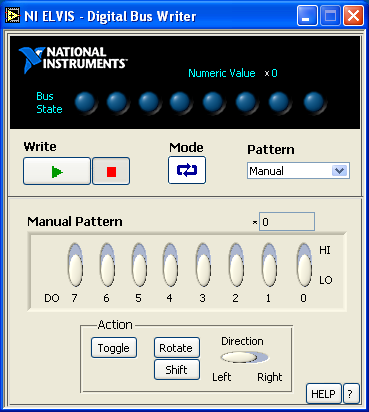Minimize the Digital Bus Writer window
This screenshot has height=412, width=369.
click(307, 16)
